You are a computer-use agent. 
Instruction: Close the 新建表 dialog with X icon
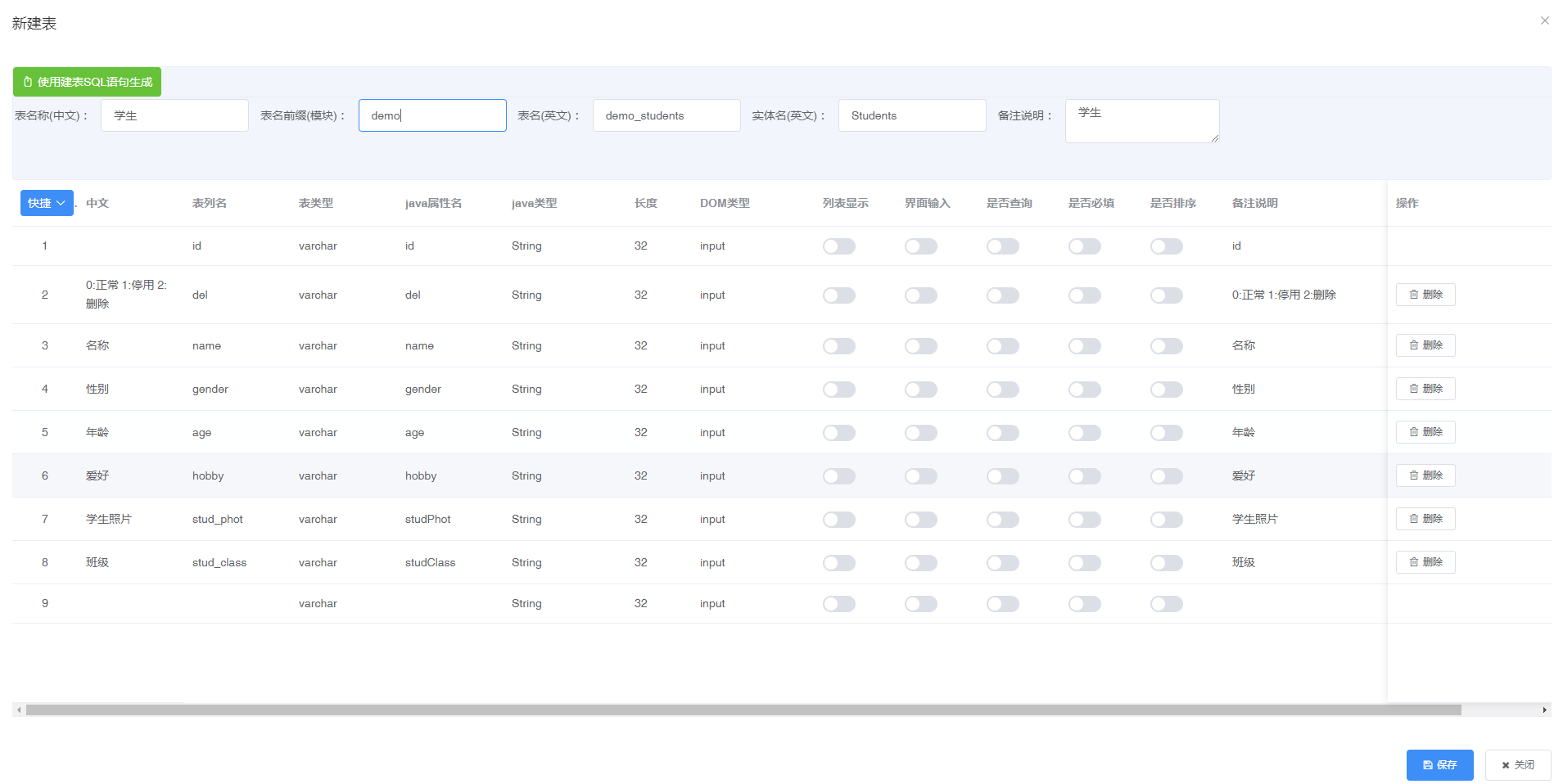[1544, 20]
